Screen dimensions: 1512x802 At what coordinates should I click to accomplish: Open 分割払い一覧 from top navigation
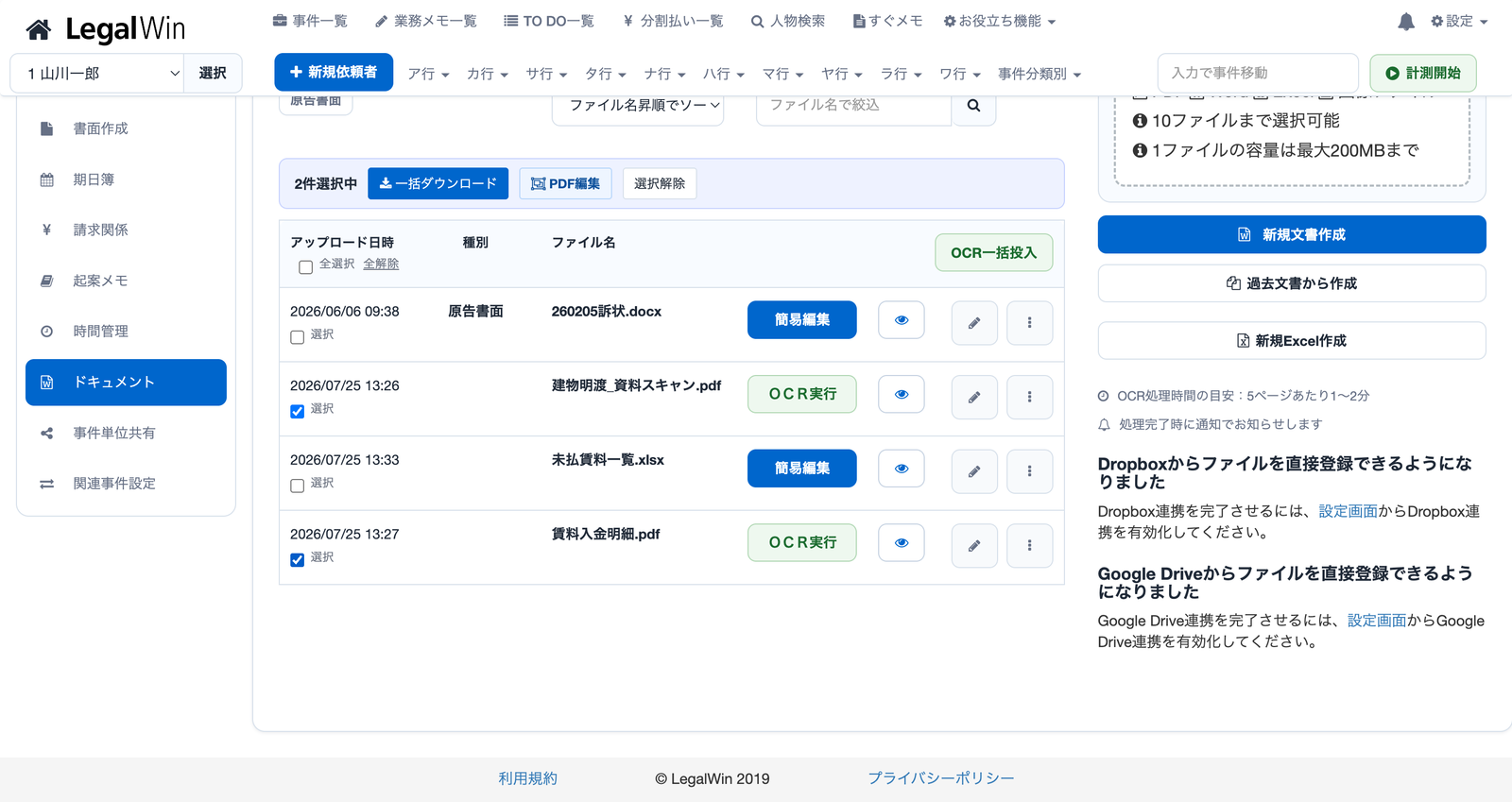tap(673, 21)
